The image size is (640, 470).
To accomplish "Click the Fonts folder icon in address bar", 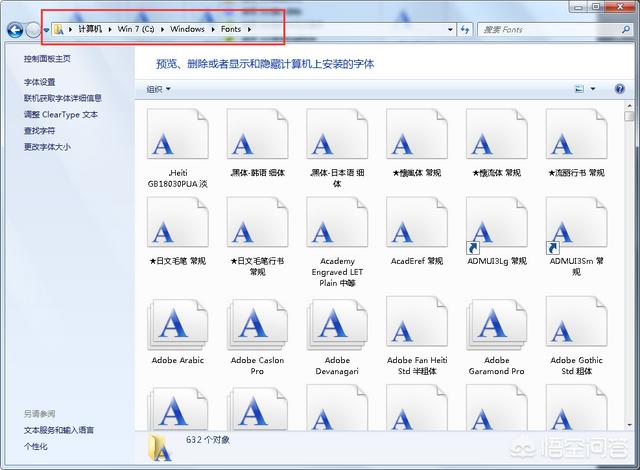I will pyautogui.click(x=58, y=29).
